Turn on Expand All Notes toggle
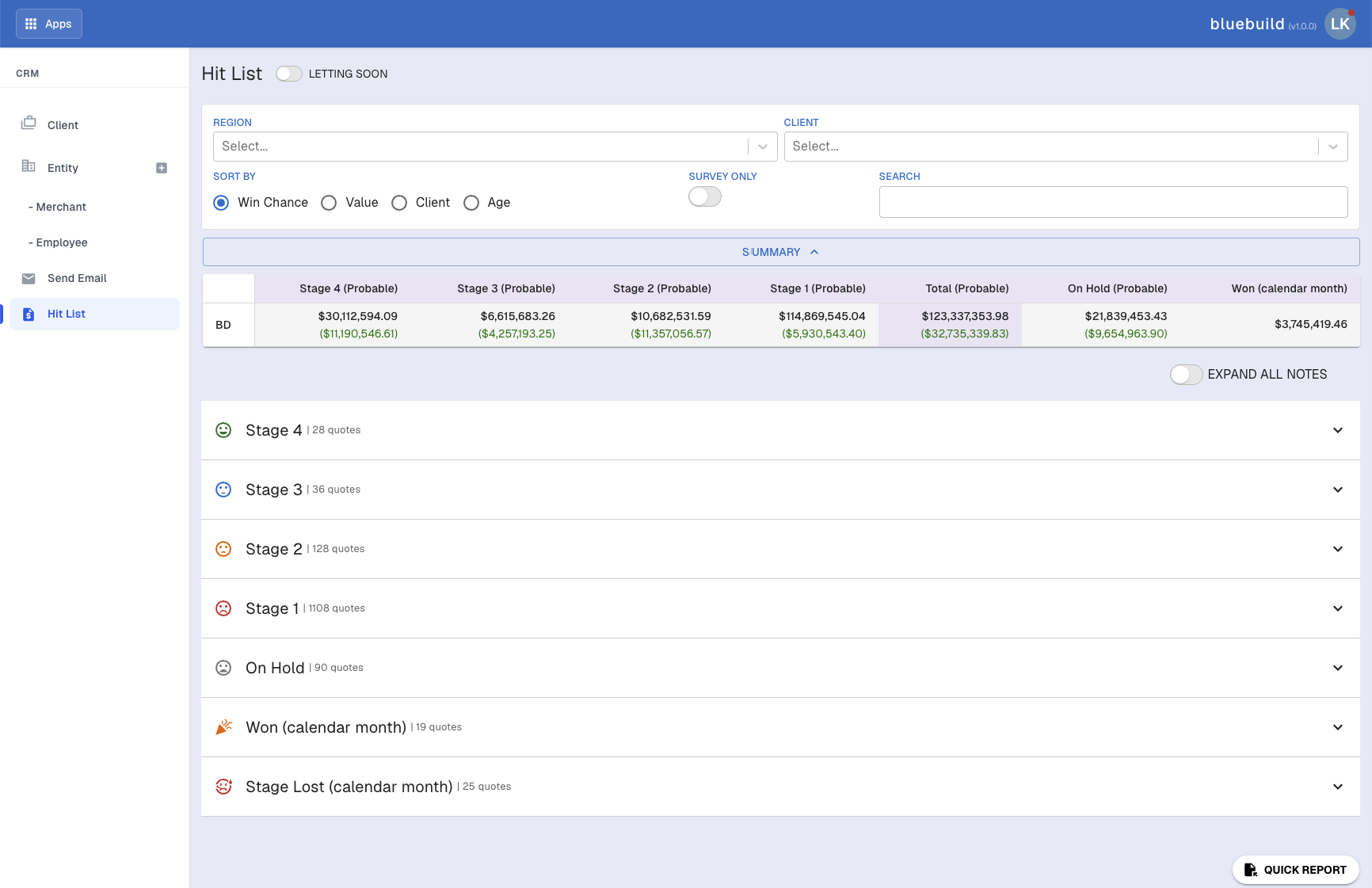 (x=1187, y=374)
